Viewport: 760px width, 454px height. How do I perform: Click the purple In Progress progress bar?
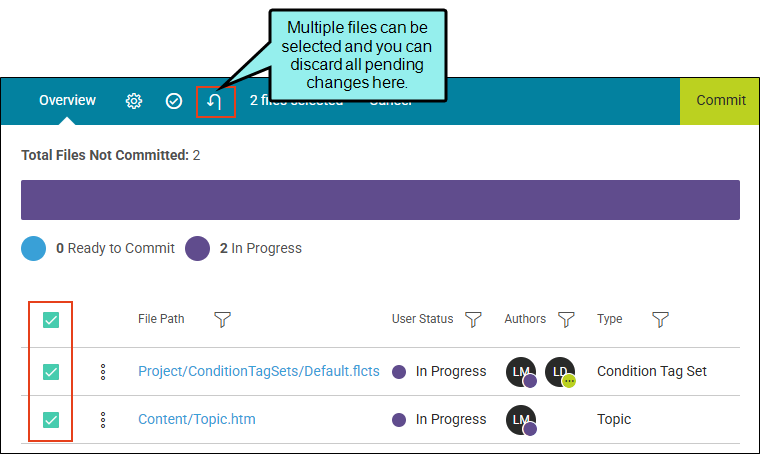380,200
